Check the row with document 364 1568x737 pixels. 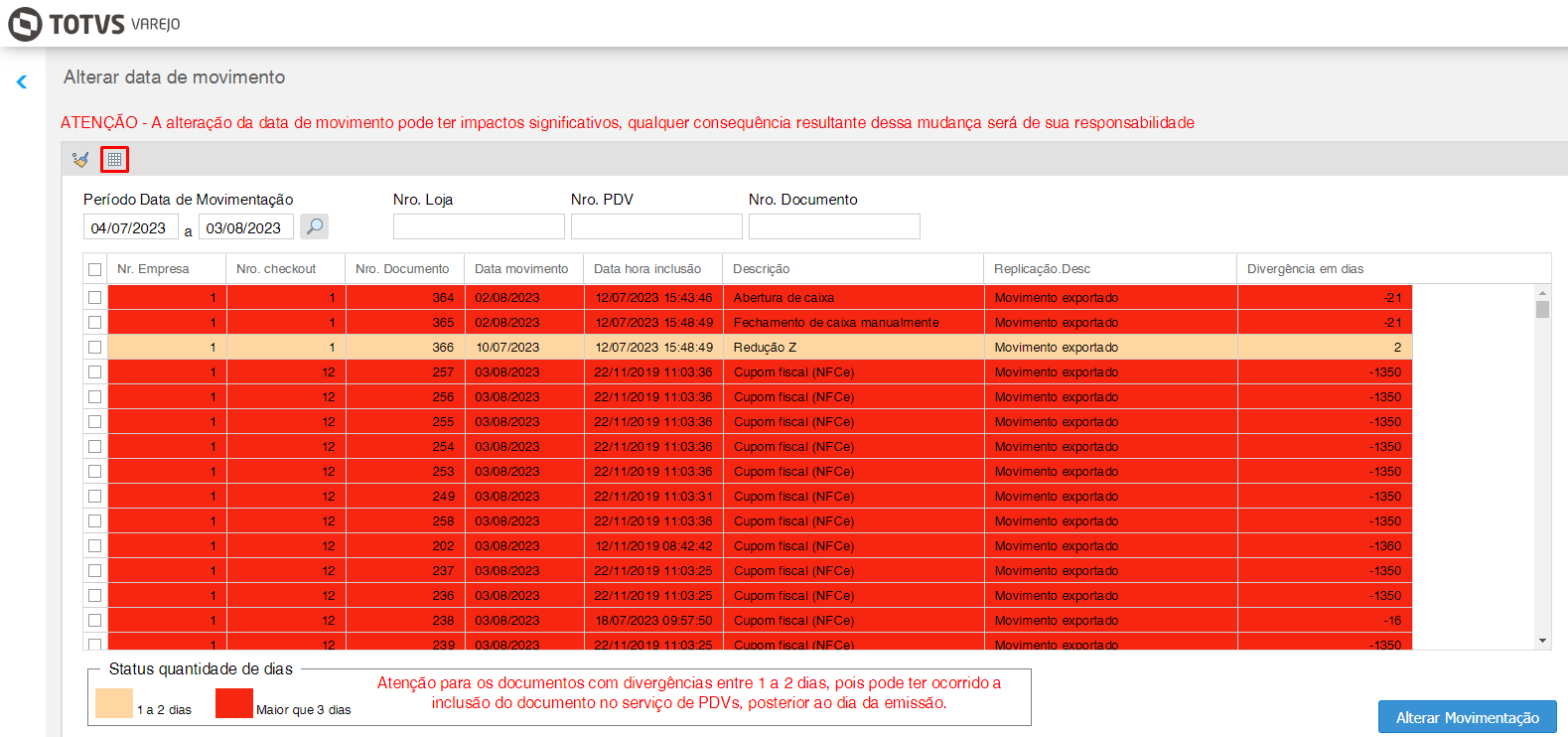94,297
